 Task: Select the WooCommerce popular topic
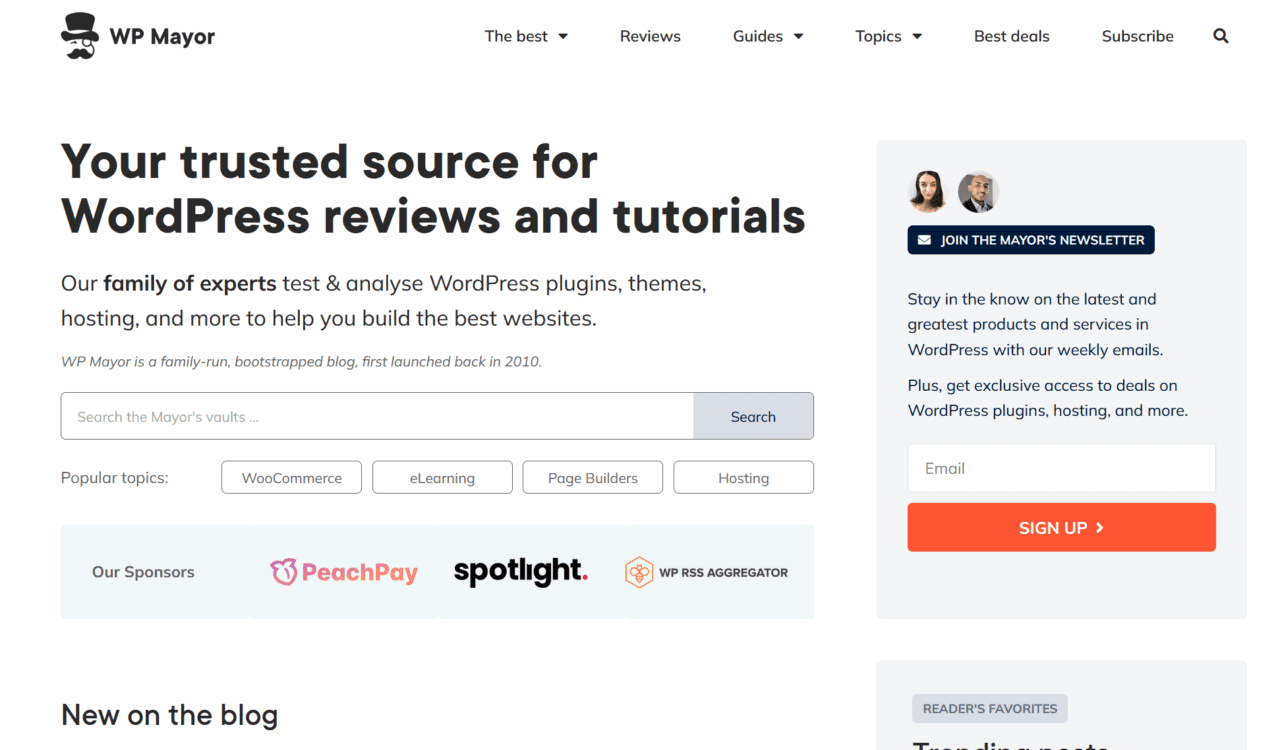coord(291,477)
